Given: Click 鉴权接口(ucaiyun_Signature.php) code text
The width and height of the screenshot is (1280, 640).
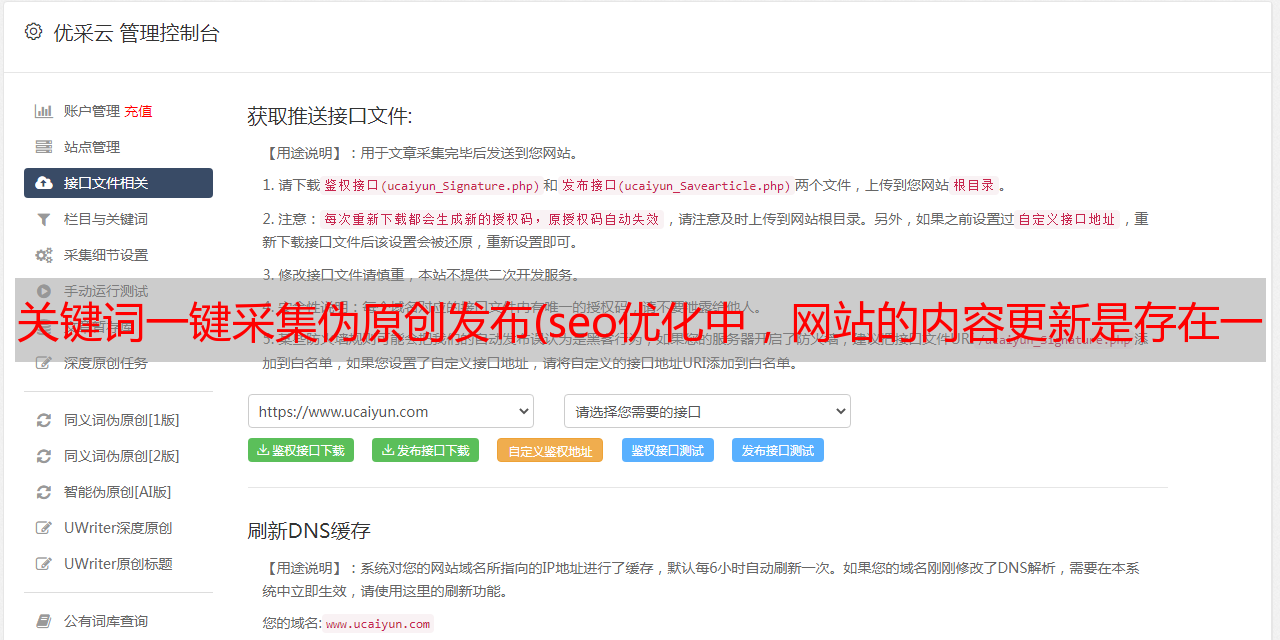Looking at the screenshot, I should click(431, 185).
